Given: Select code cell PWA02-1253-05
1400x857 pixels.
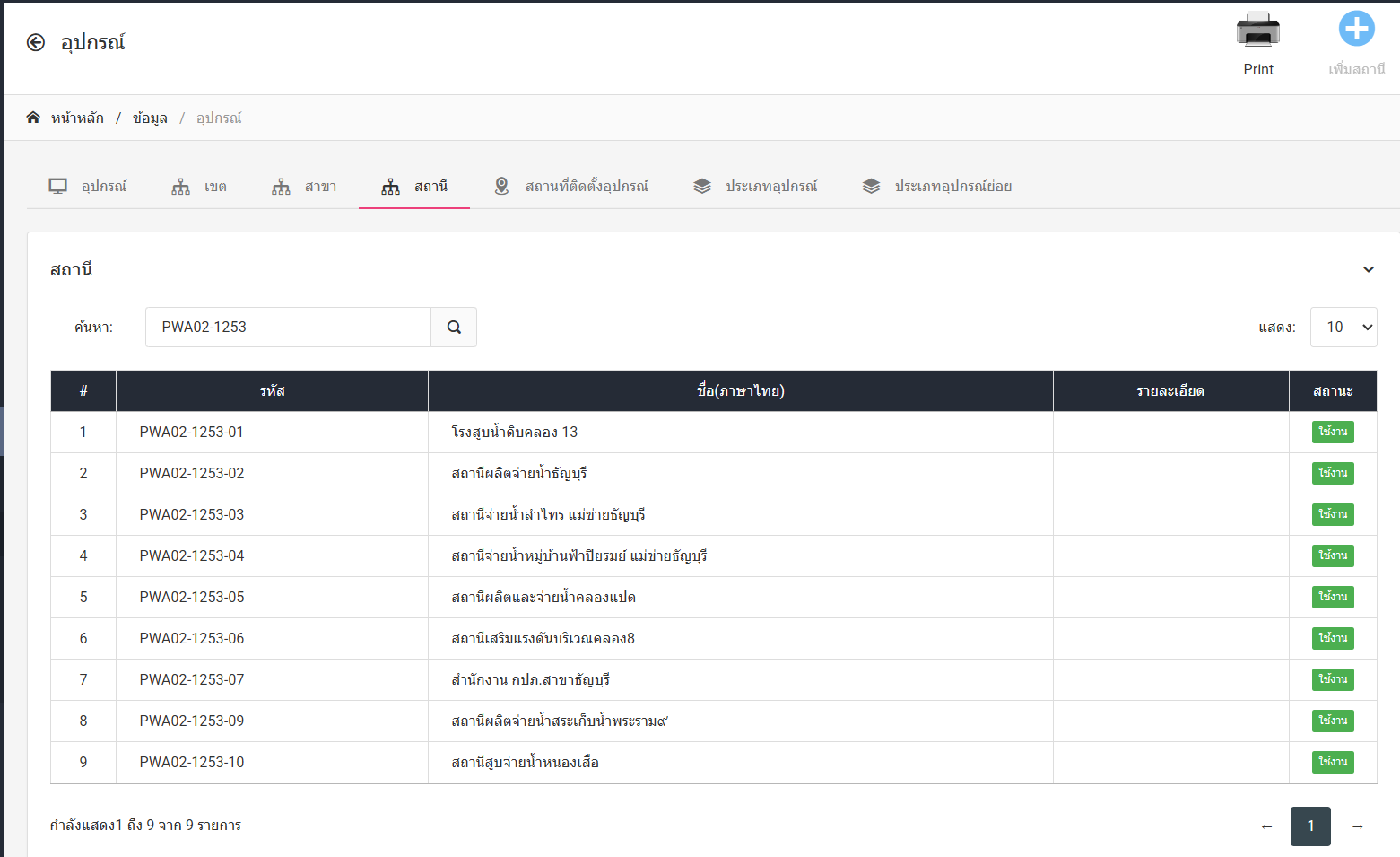Looking at the screenshot, I should 272,598.
